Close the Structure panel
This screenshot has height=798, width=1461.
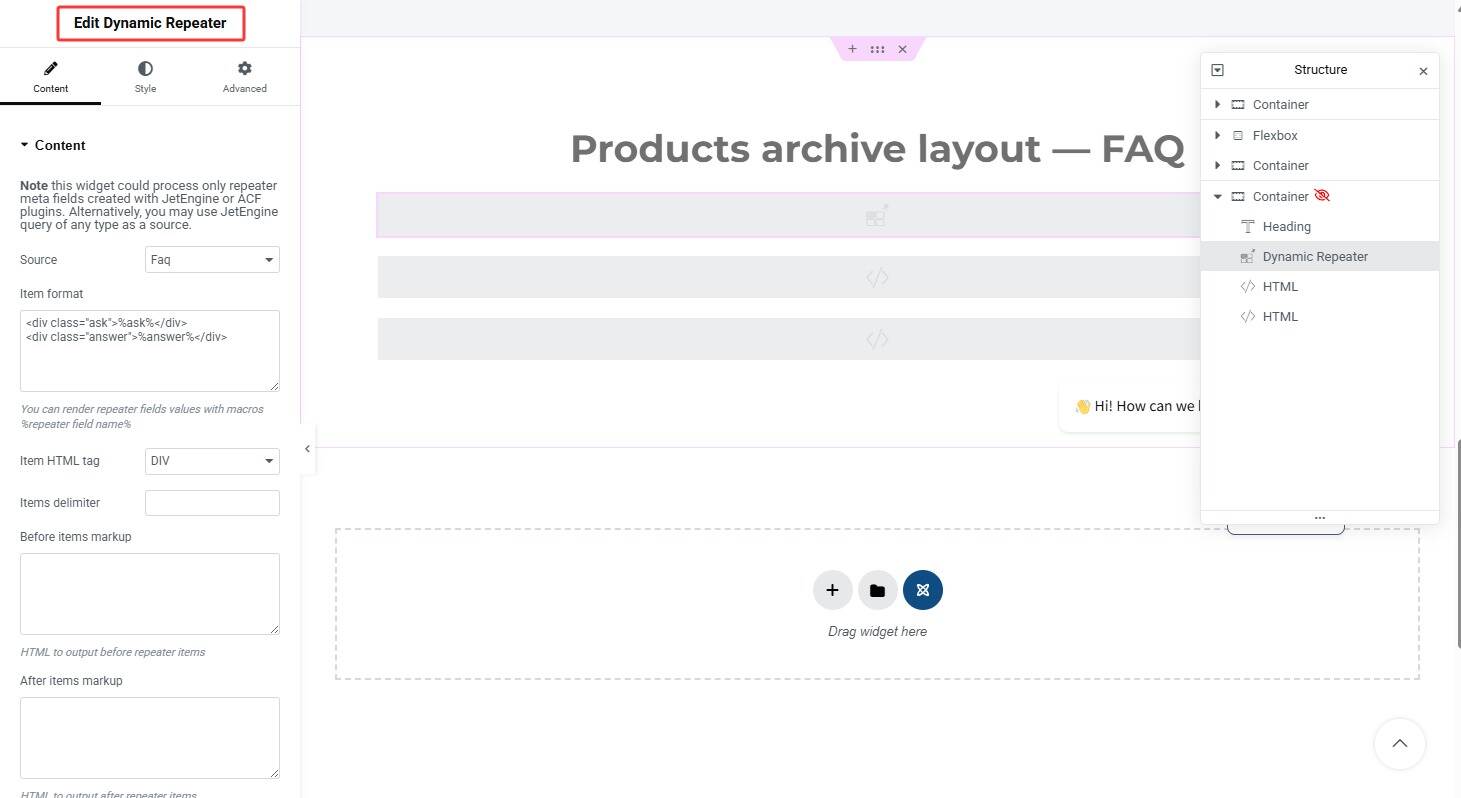point(1423,71)
